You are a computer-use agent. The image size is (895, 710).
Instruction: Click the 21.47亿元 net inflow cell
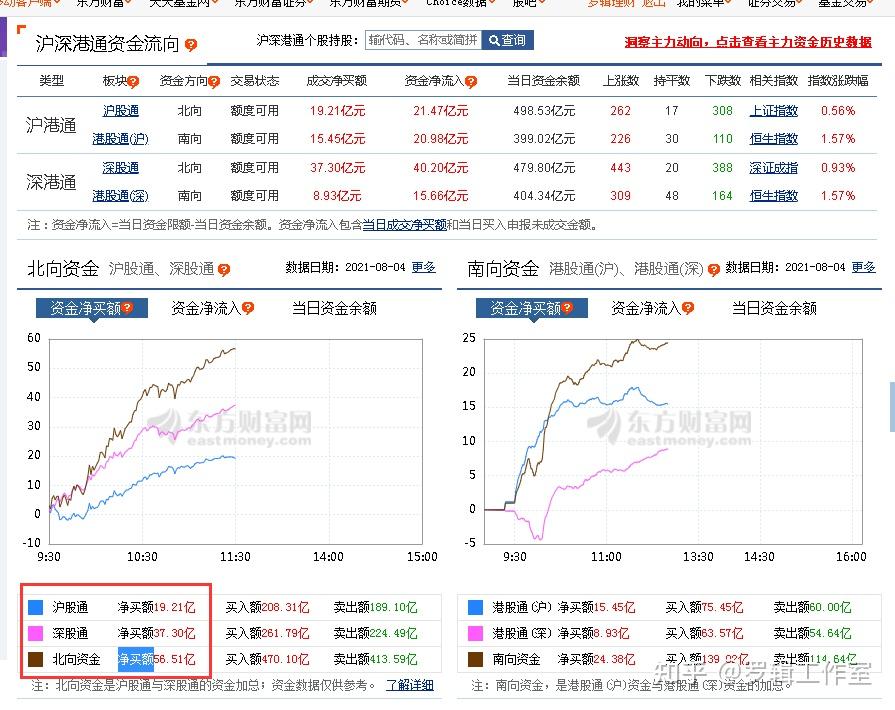coord(441,111)
